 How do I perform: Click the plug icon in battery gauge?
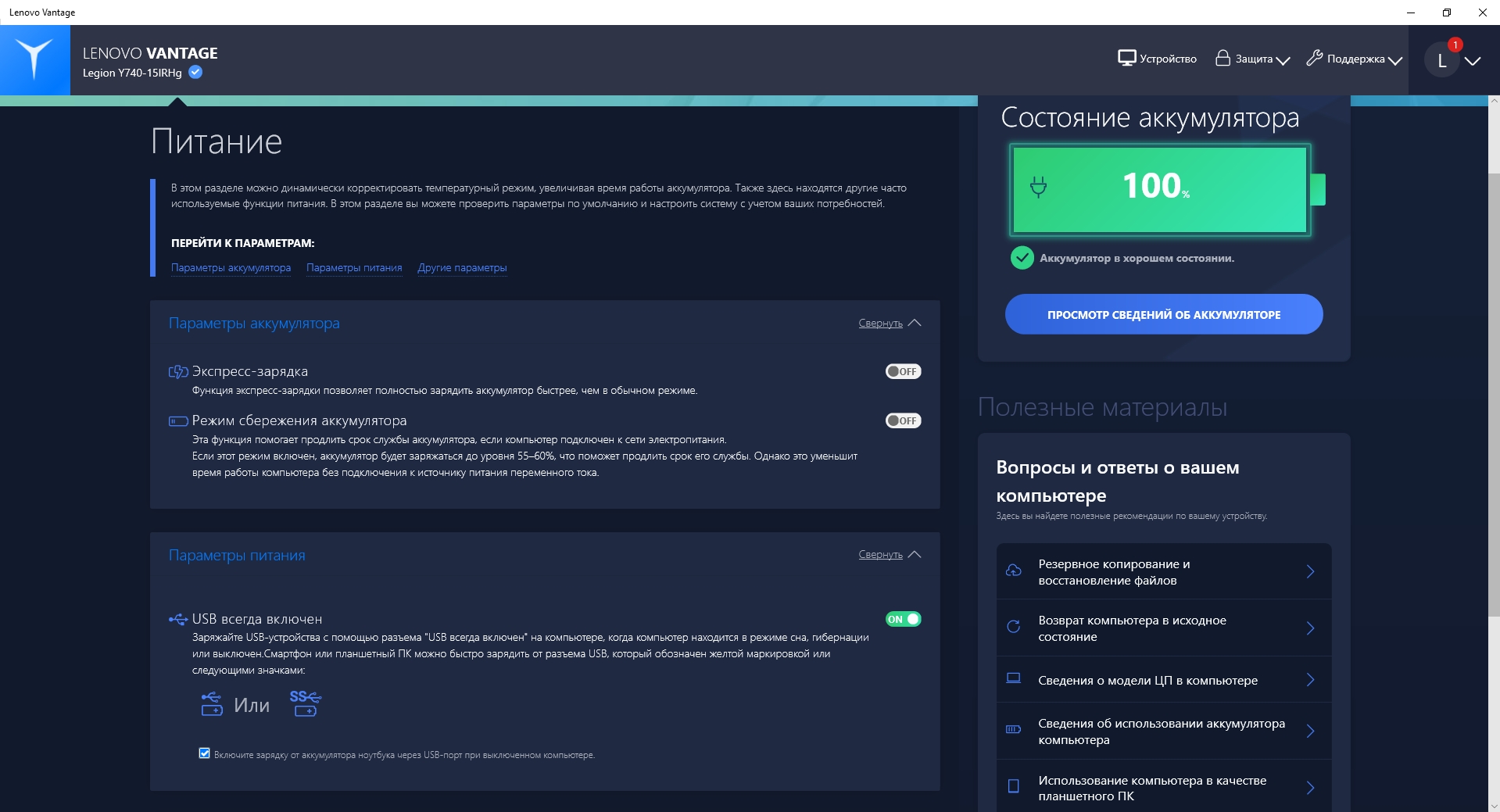[x=1038, y=187]
